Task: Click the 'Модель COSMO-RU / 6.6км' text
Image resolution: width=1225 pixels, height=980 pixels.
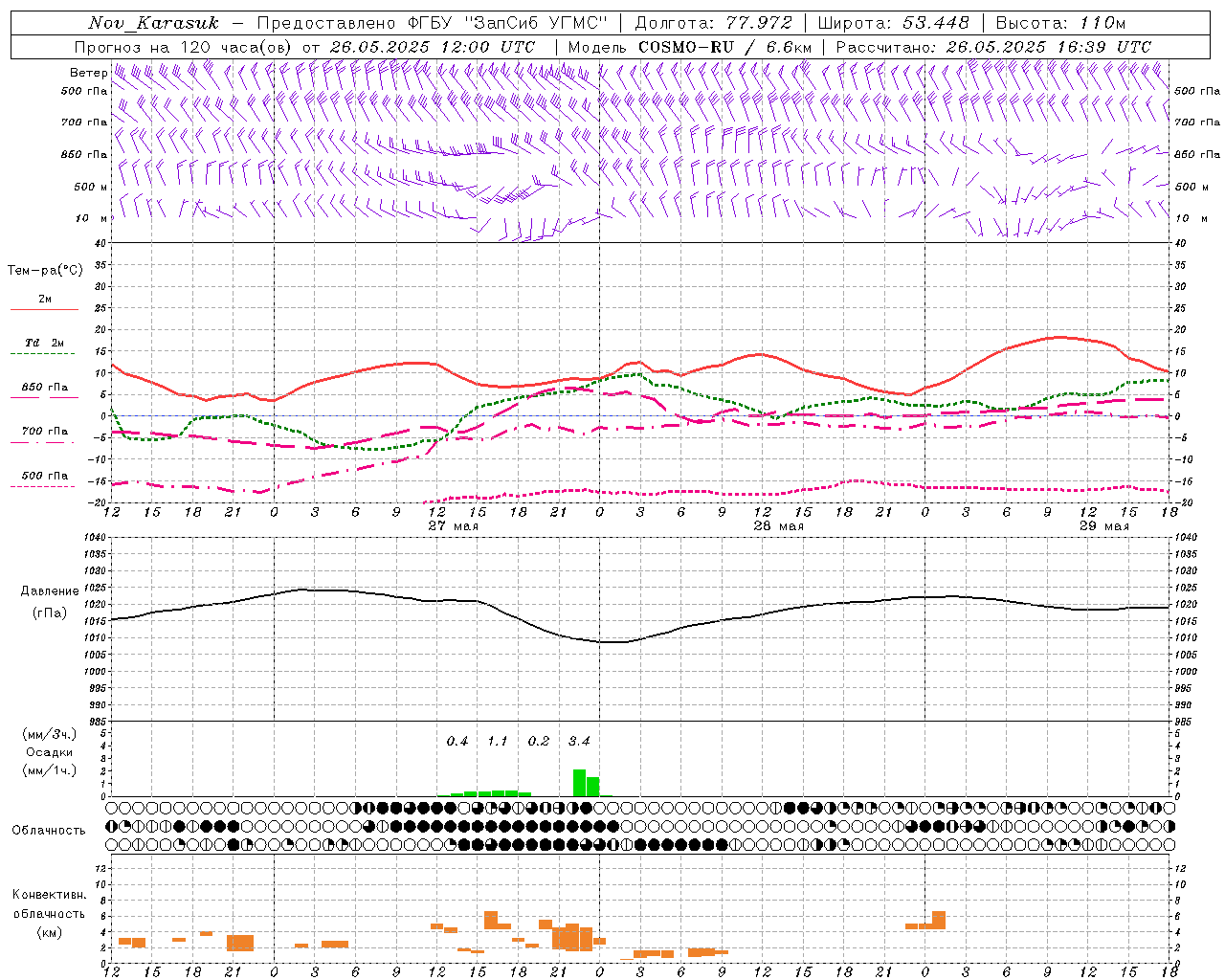Action: pyautogui.click(x=690, y=47)
